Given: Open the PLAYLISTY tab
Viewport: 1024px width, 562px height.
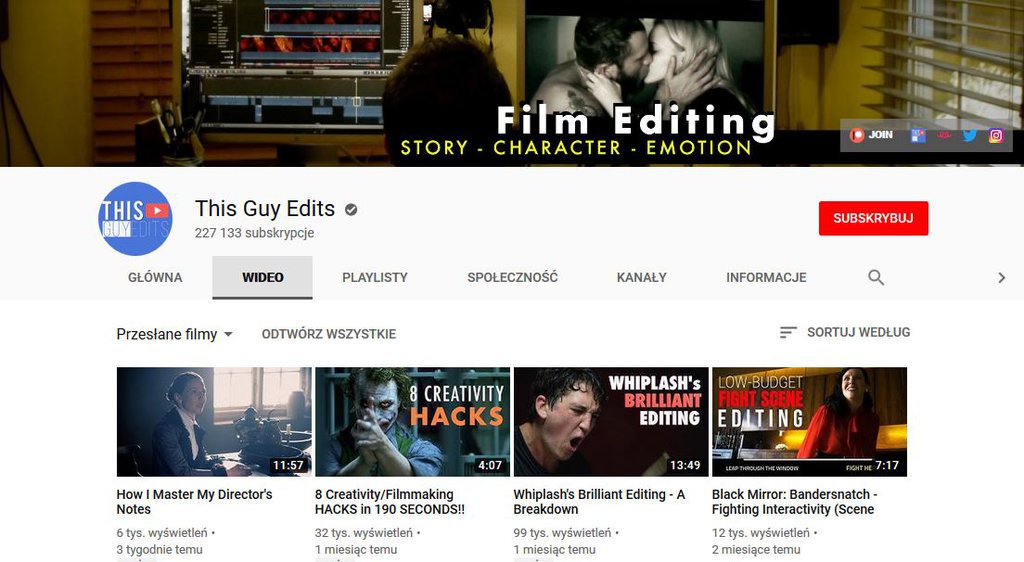Looking at the screenshot, I should [x=375, y=277].
